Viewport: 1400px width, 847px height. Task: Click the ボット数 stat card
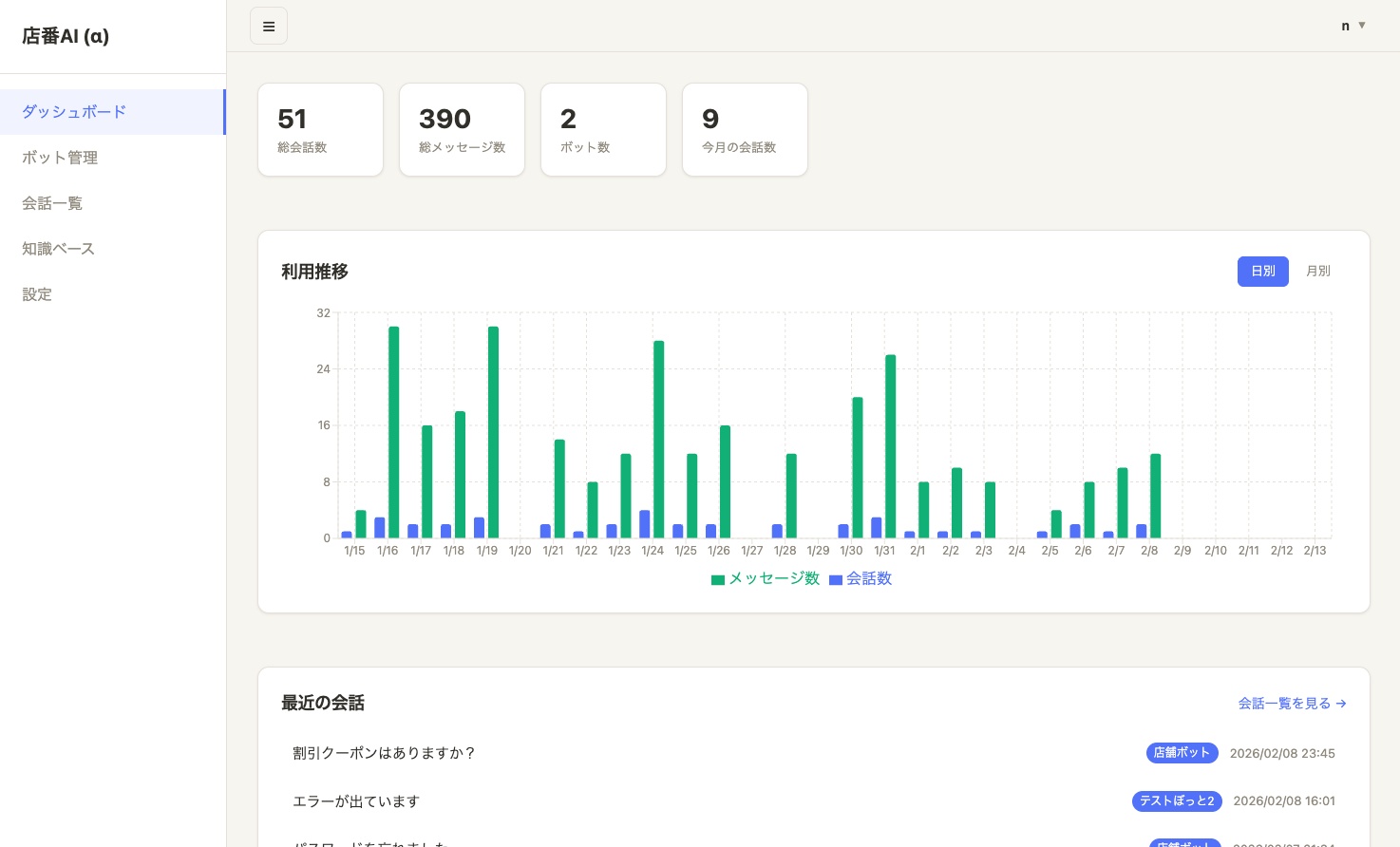point(603,129)
